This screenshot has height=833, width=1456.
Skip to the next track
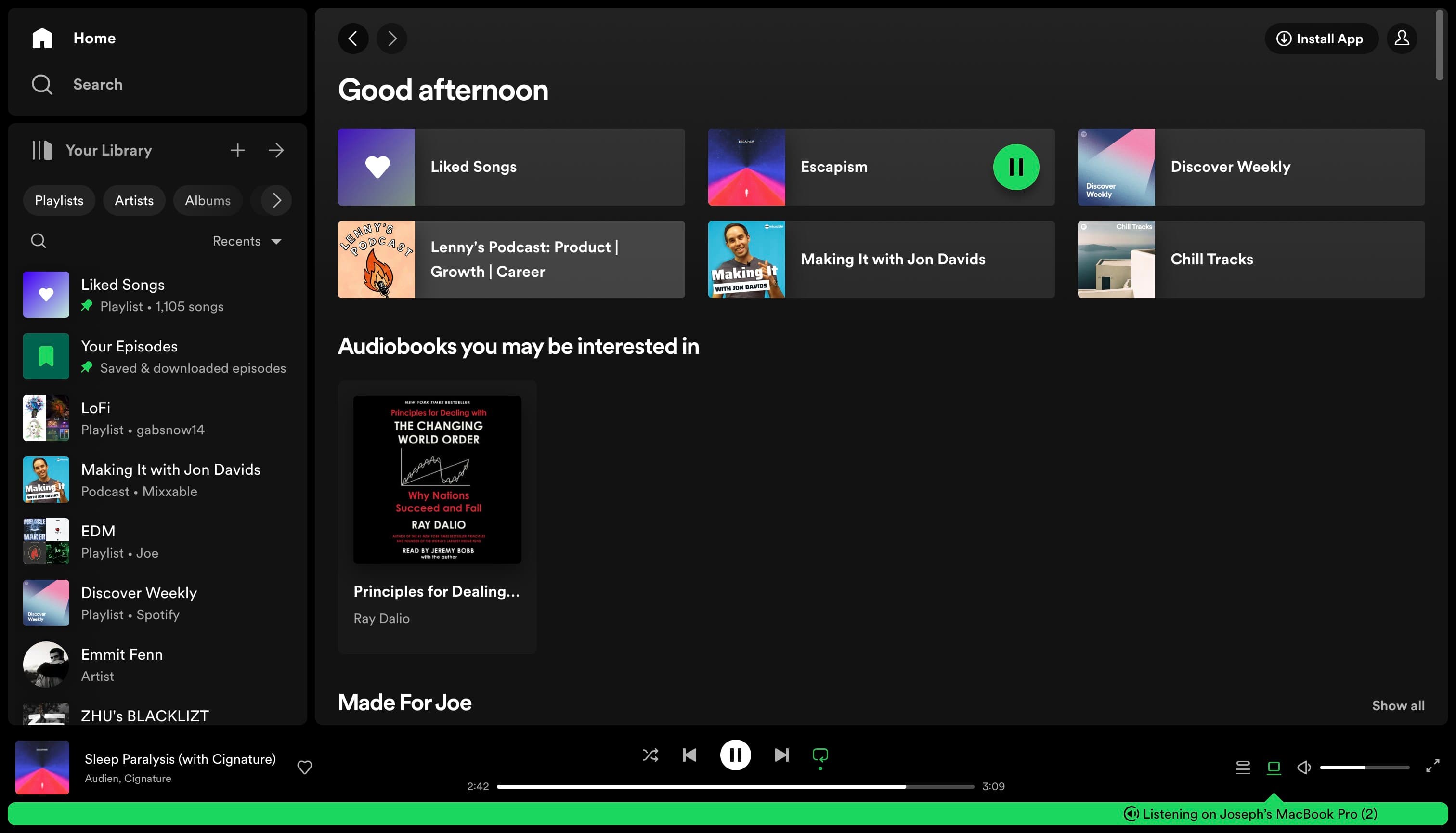pos(781,755)
